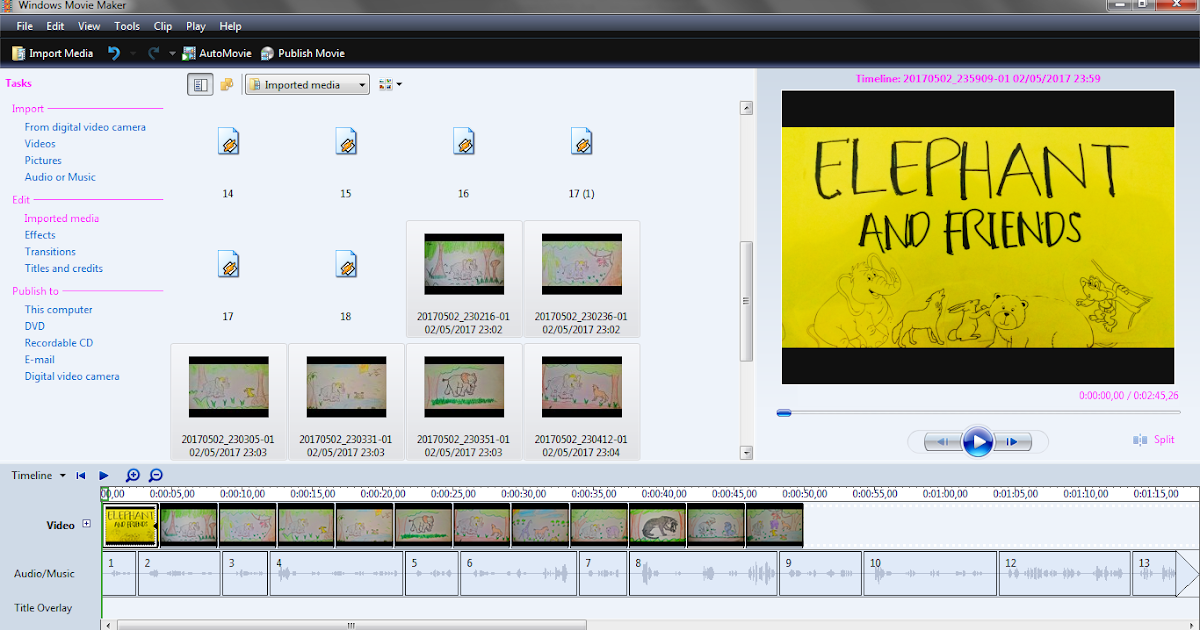Viewport: 1200px width, 630px height.
Task: Click the Play timeline icon
Action: click(104, 476)
